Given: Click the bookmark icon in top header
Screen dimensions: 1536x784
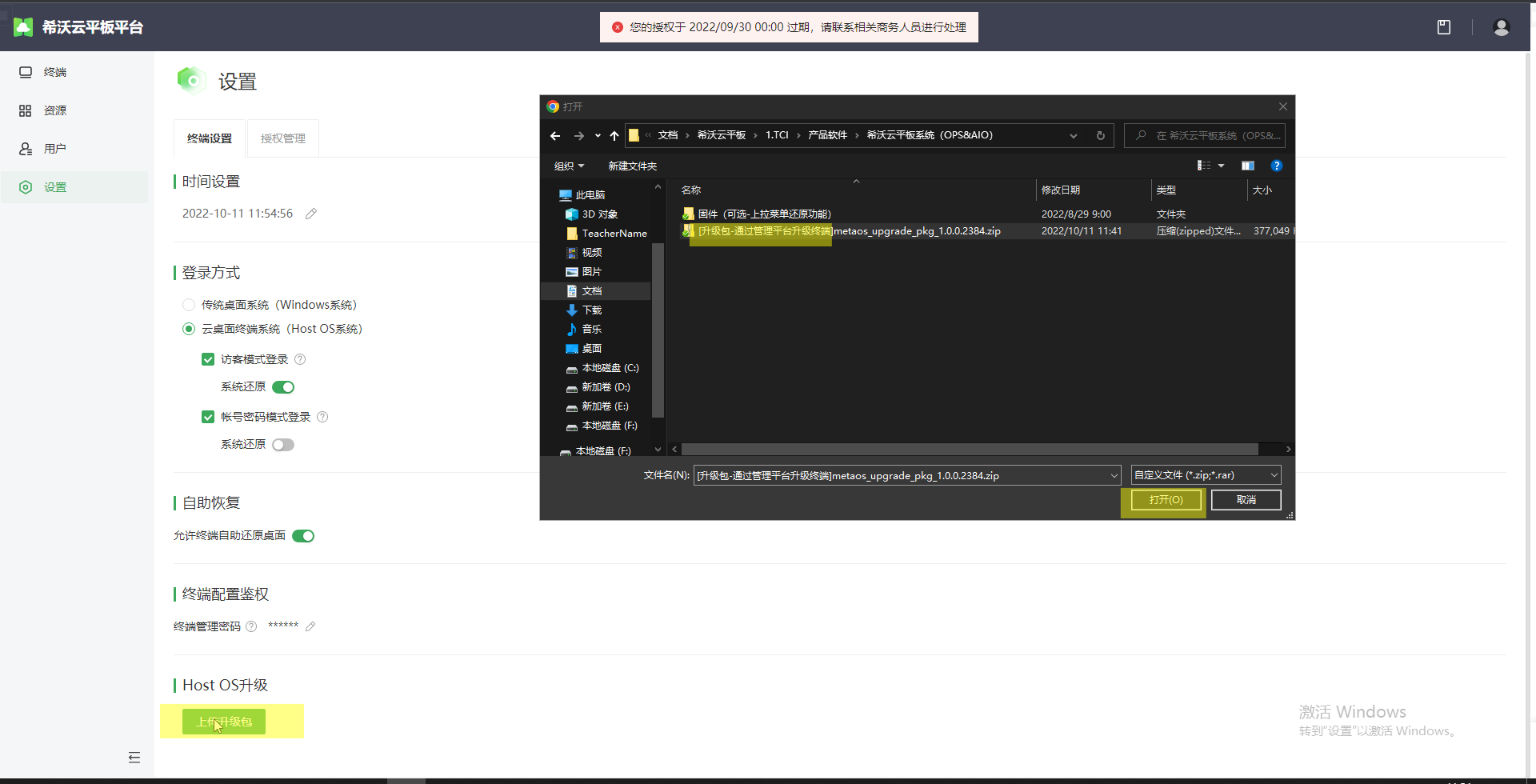Looking at the screenshot, I should [x=1444, y=27].
